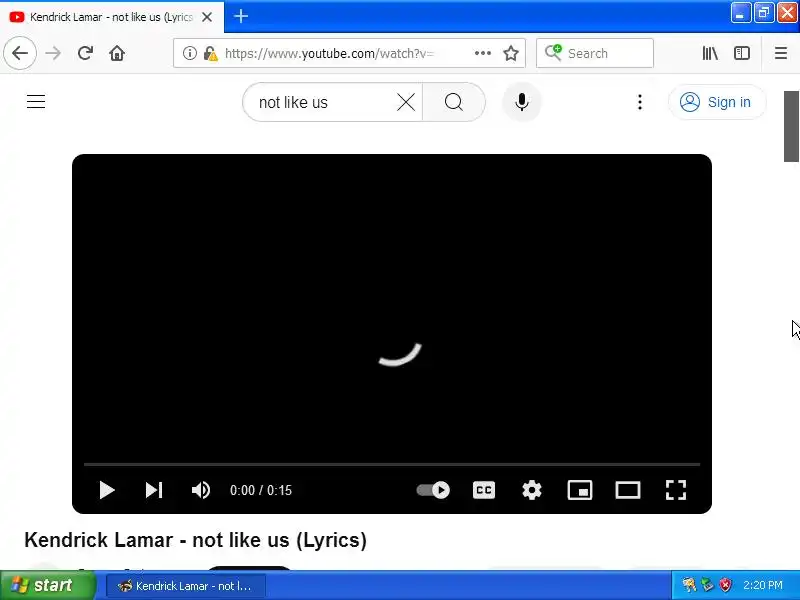View site information via the info icon

click(x=189, y=53)
